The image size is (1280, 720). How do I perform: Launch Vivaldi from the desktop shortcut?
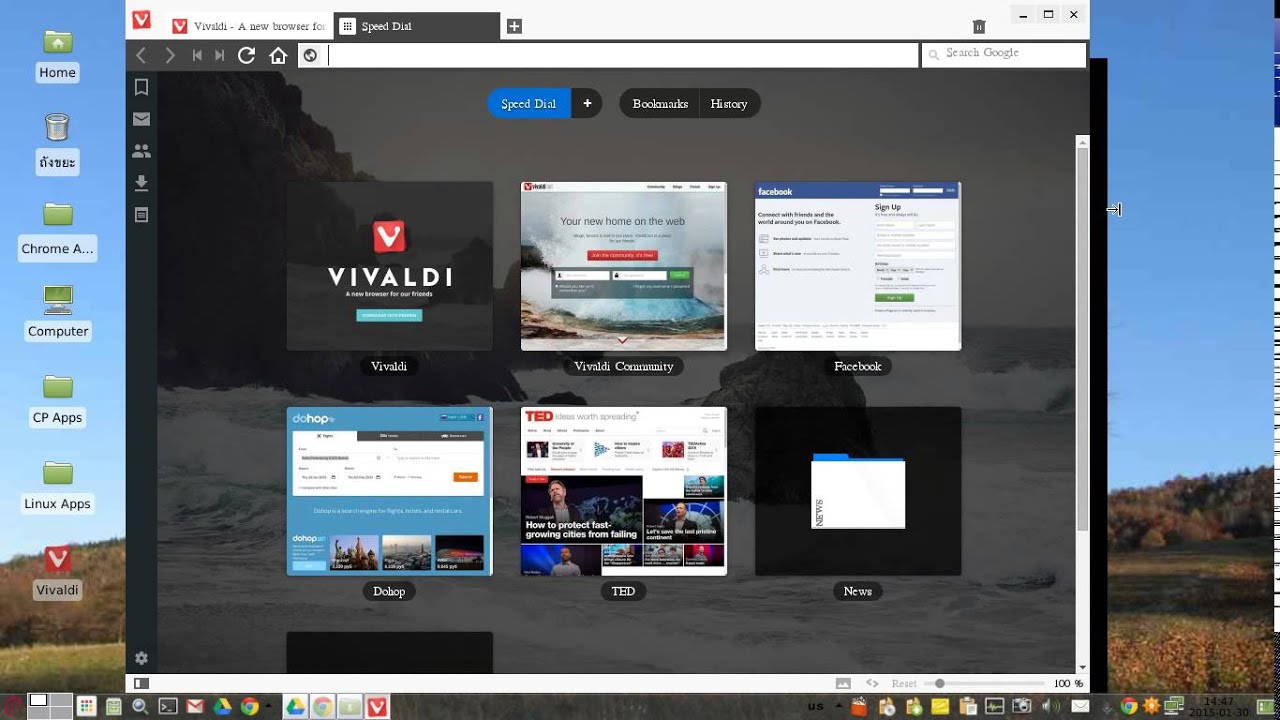click(x=57, y=572)
